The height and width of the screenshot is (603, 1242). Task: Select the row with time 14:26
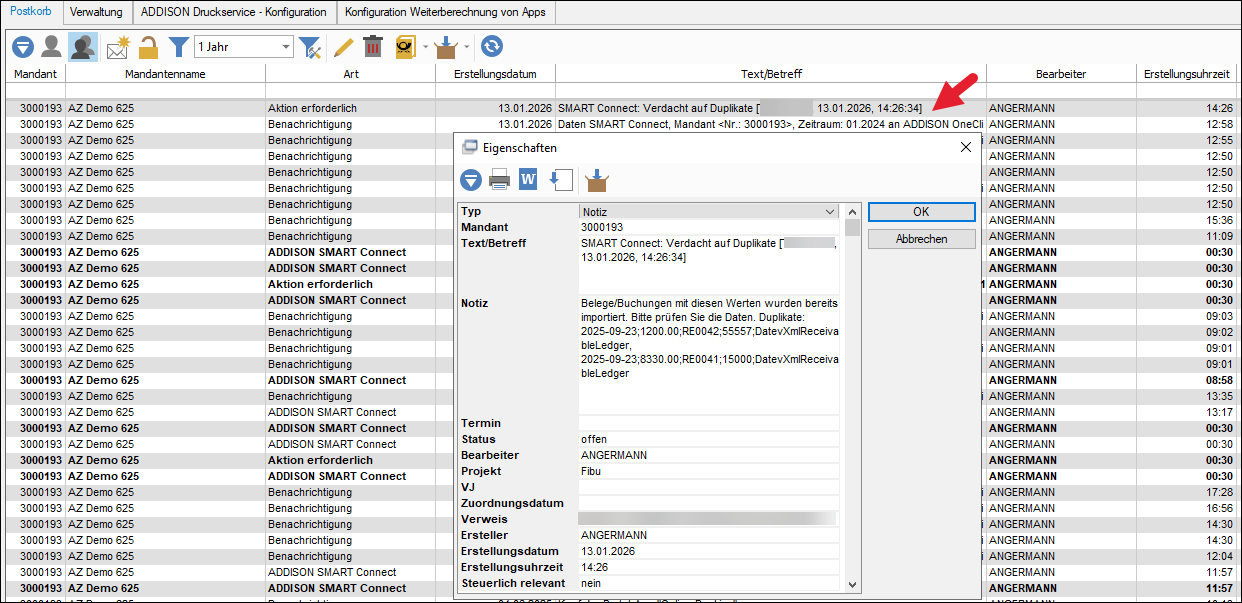621,108
